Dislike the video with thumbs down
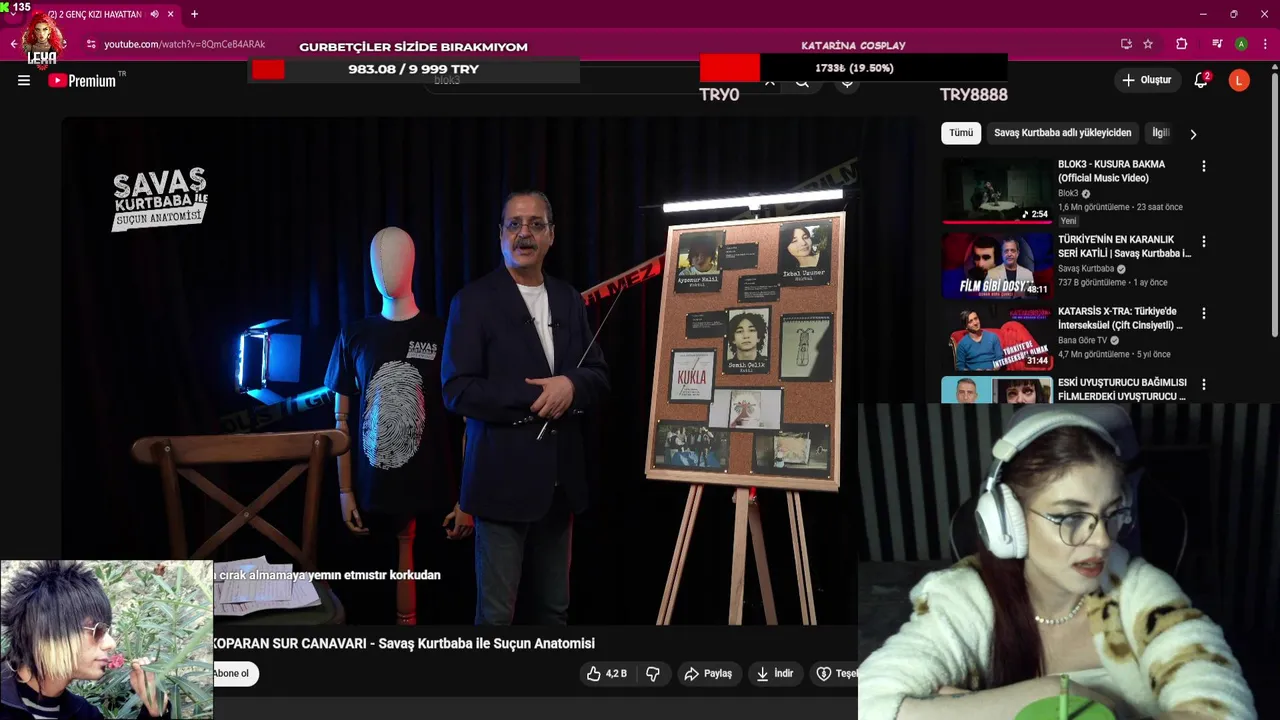 pyautogui.click(x=653, y=674)
